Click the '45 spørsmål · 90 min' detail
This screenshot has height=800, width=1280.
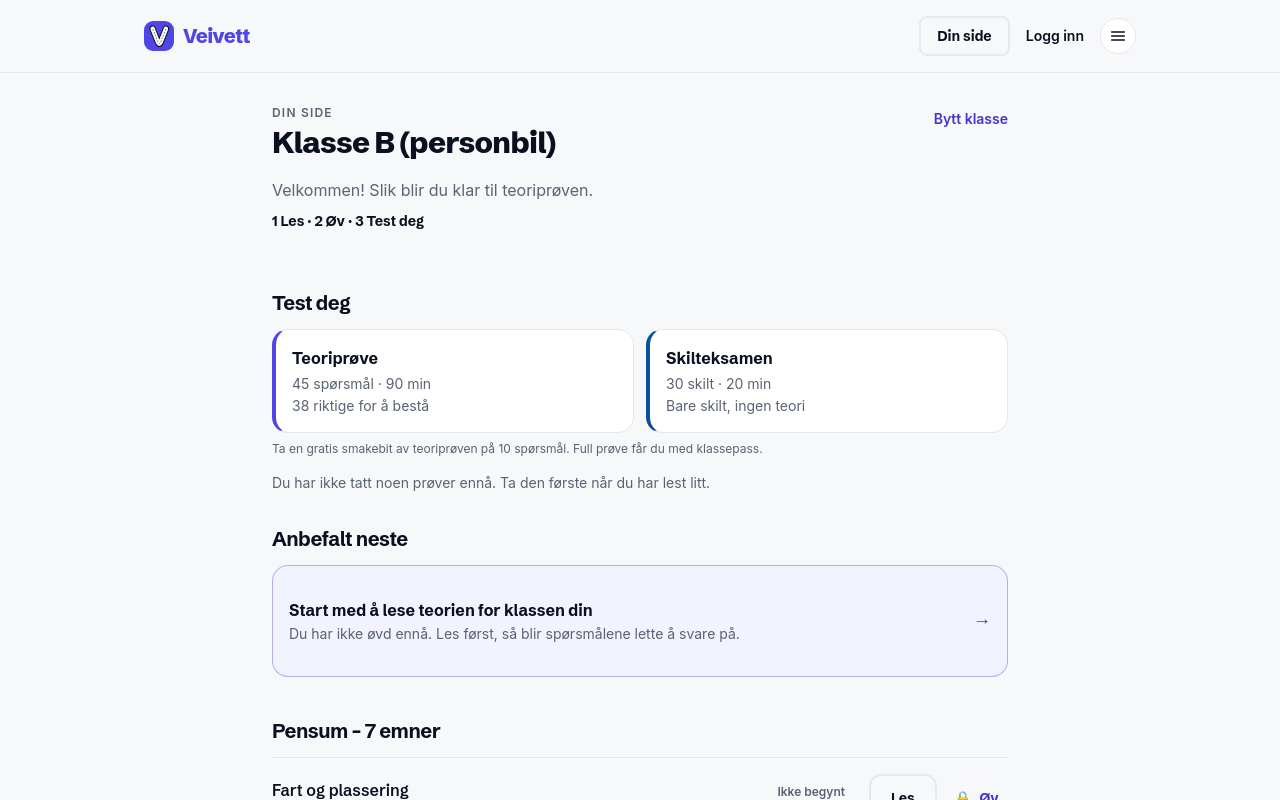(361, 384)
